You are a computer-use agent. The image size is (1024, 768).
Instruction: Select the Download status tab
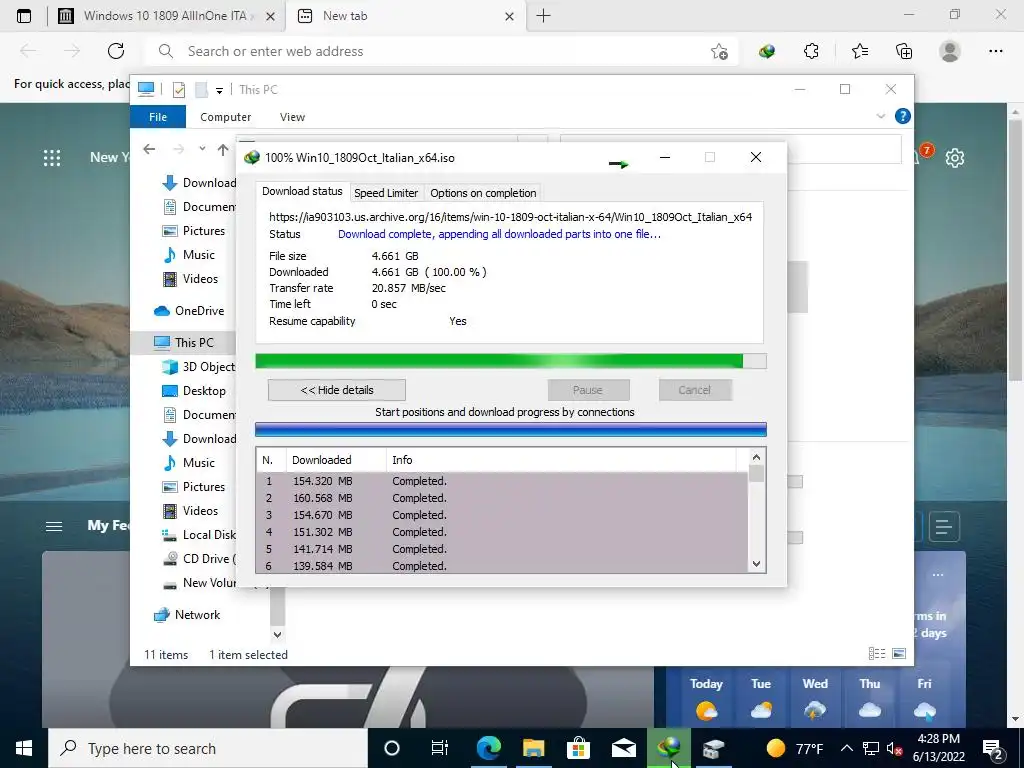[x=302, y=191]
